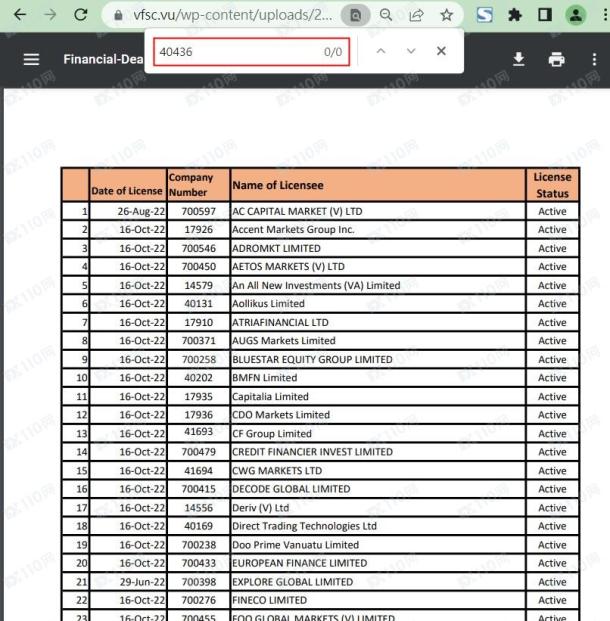Select Capitalia Limited entry
Screen dimensions: 610x621
point(270,397)
